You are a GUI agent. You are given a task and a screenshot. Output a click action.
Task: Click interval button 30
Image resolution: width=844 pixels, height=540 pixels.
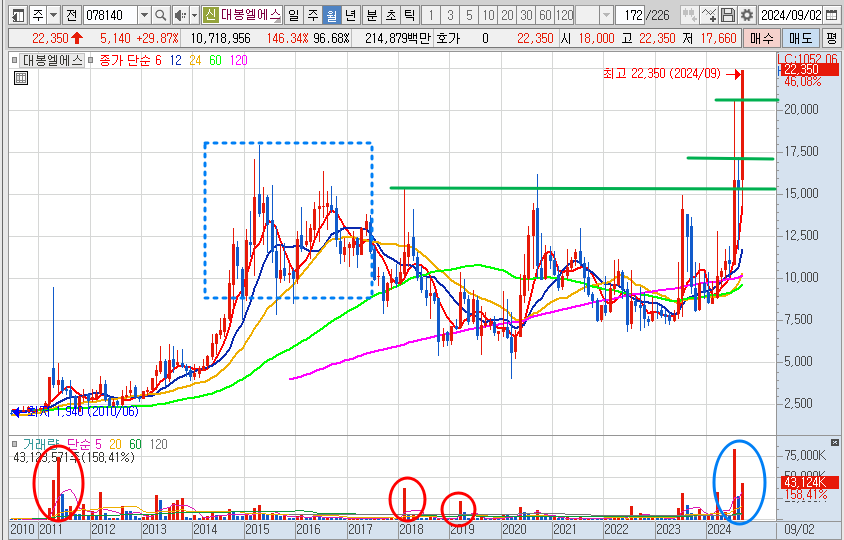526,15
